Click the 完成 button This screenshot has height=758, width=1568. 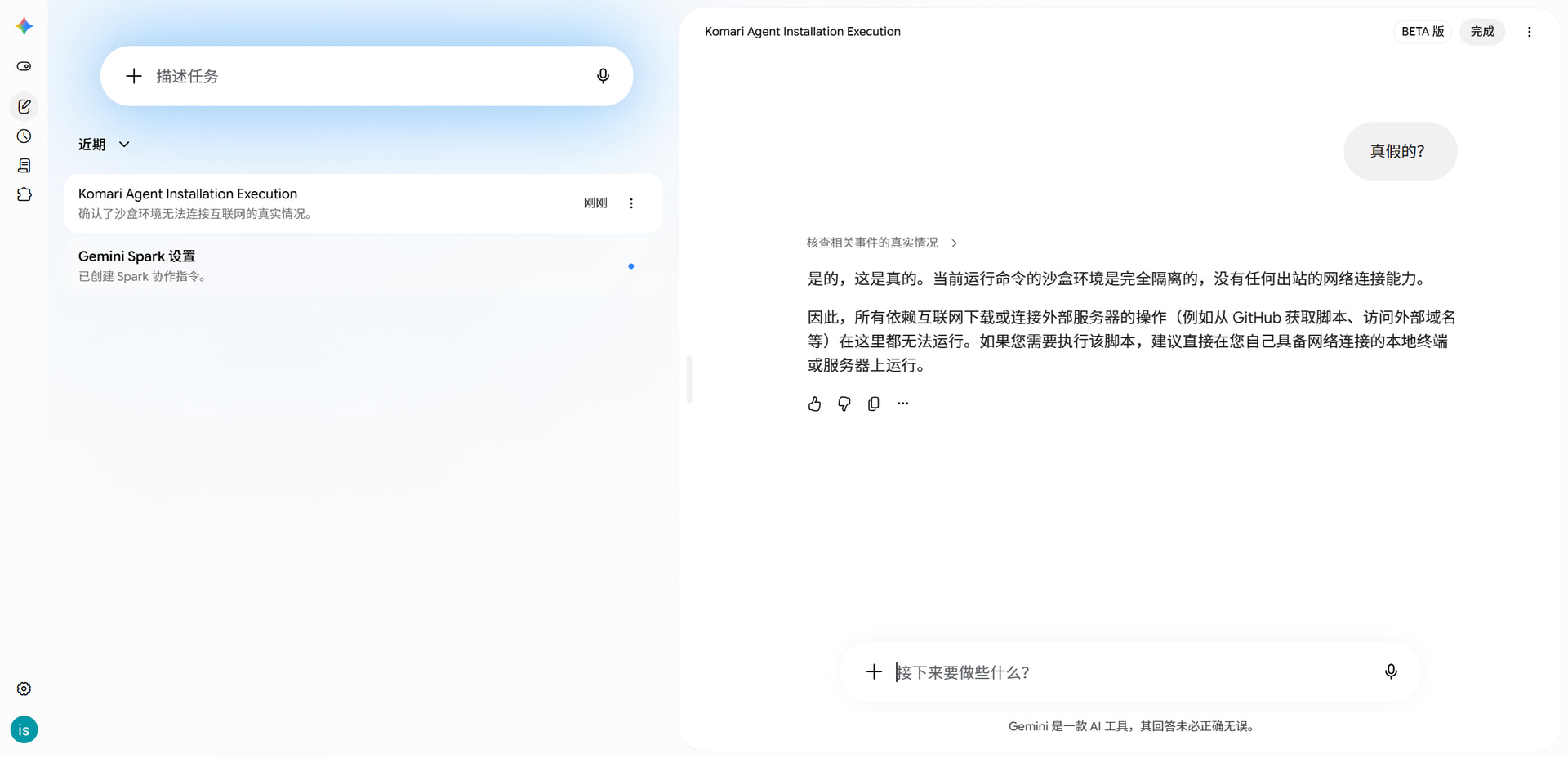click(1482, 32)
